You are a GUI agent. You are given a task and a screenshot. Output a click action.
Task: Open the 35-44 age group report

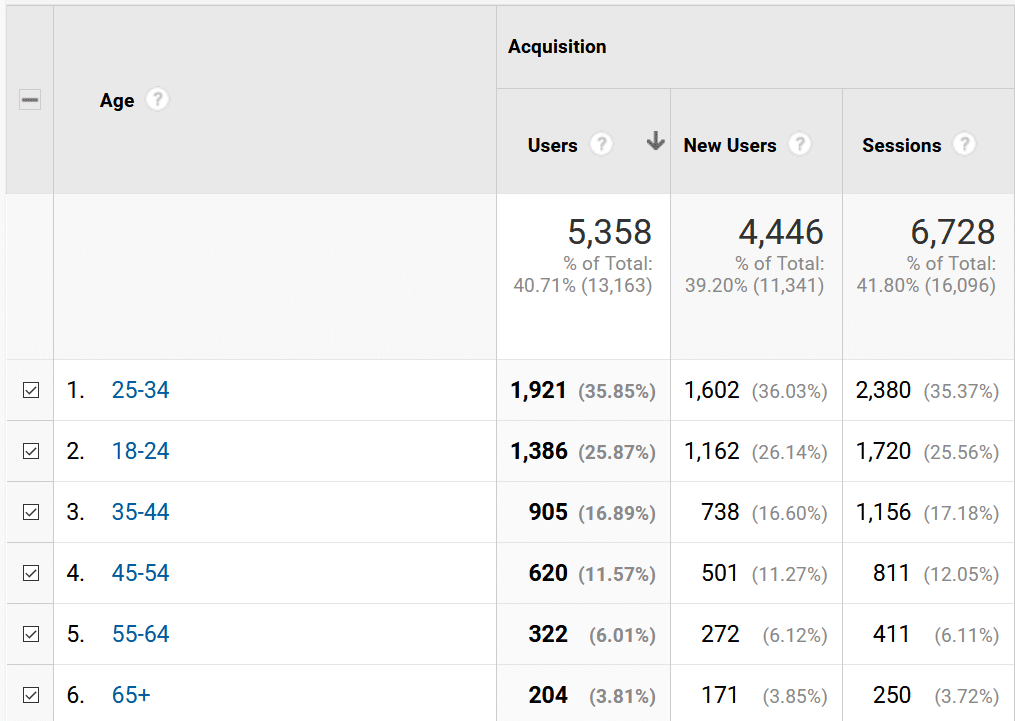pyautogui.click(x=140, y=512)
